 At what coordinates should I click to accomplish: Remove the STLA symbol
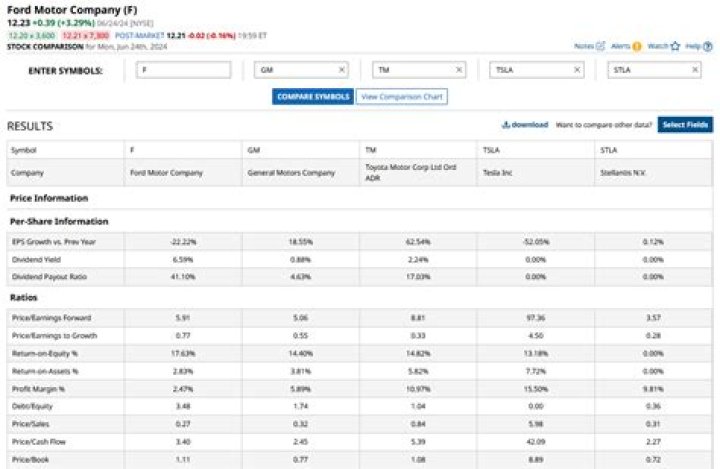pos(695,70)
